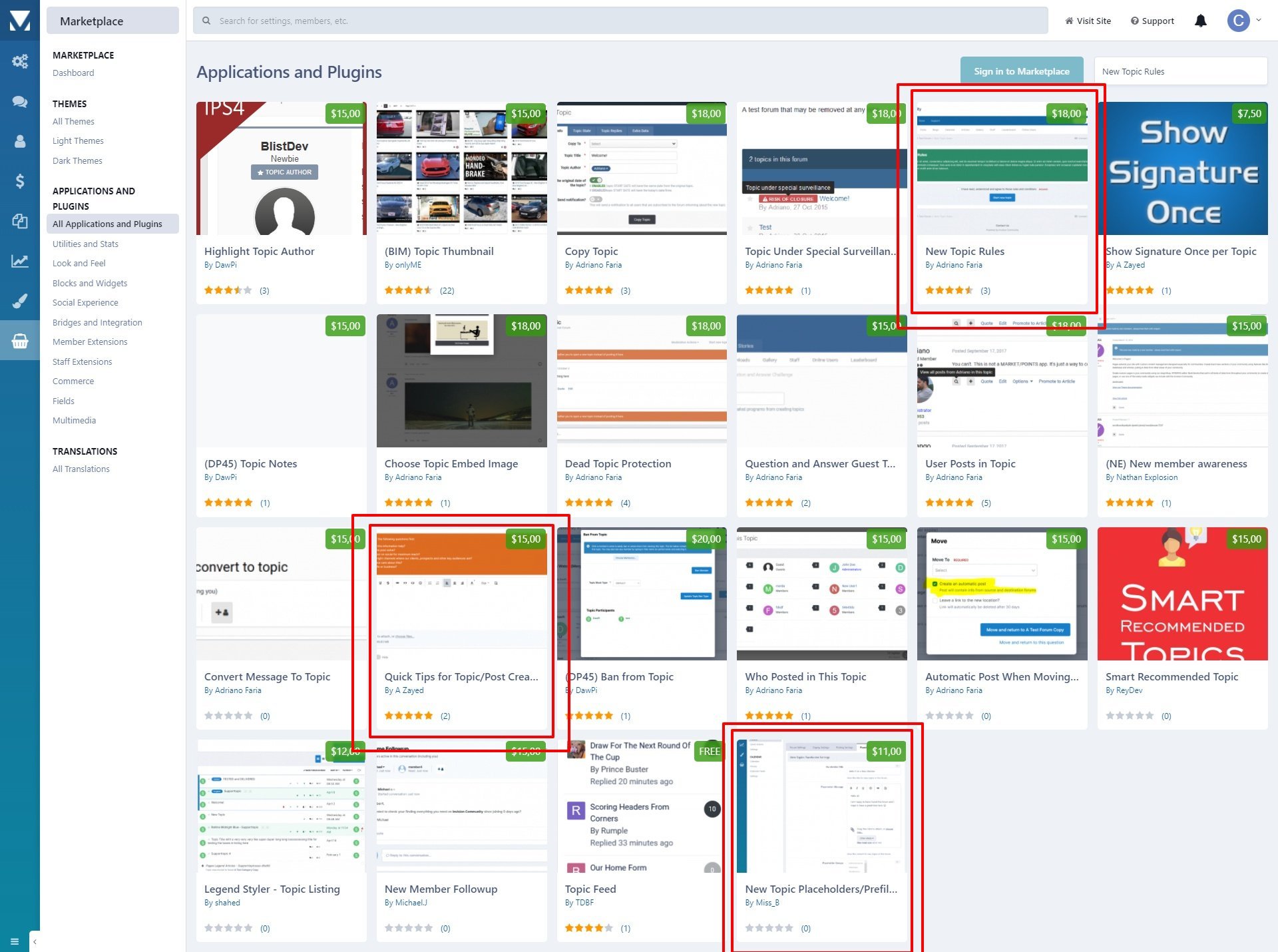Click the hamburger menu icon at bottom left
The height and width of the screenshot is (952, 1278).
coord(15,941)
